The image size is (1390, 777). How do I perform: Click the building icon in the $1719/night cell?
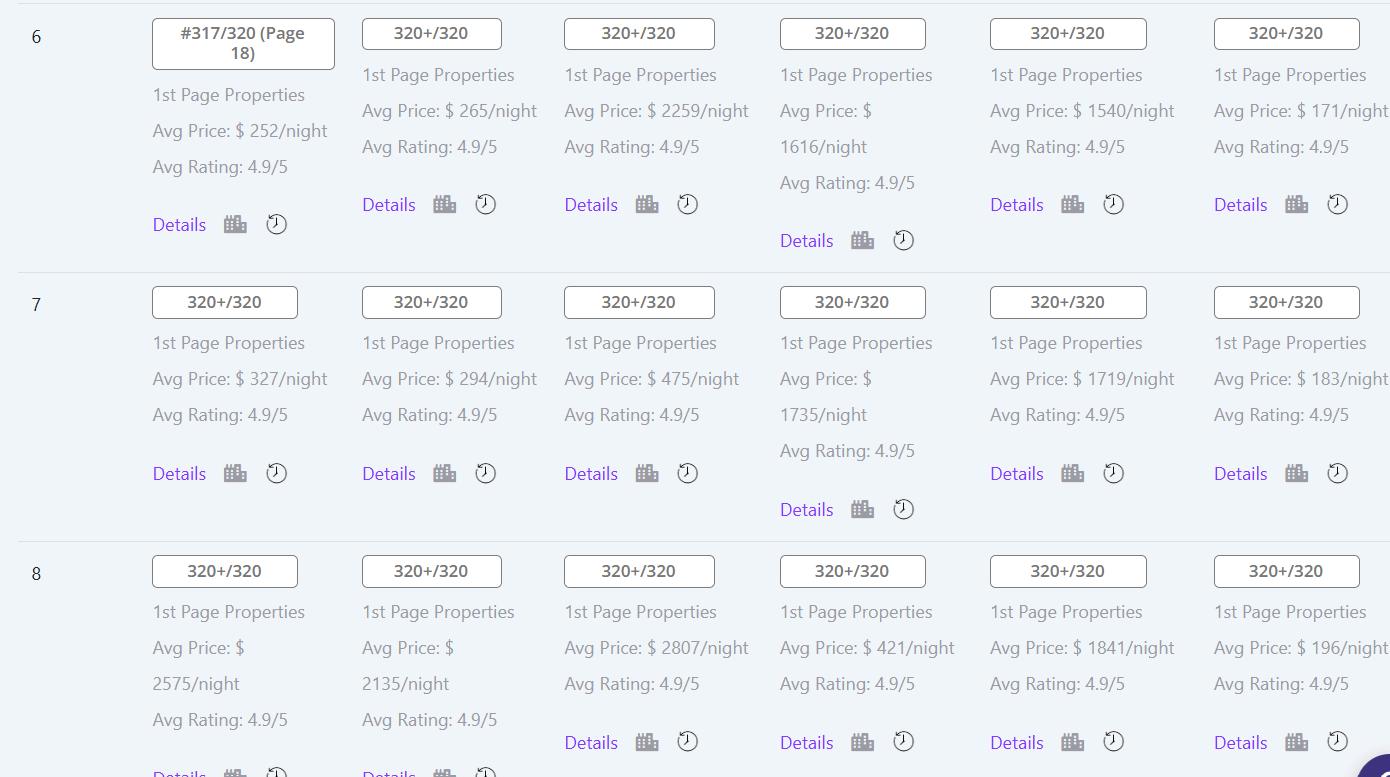click(x=1073, y=473)
